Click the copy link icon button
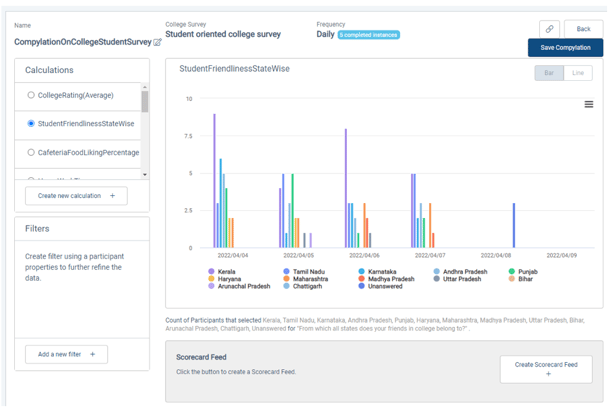The width and height of the screenshot is (611, 410). coord(549,29)
